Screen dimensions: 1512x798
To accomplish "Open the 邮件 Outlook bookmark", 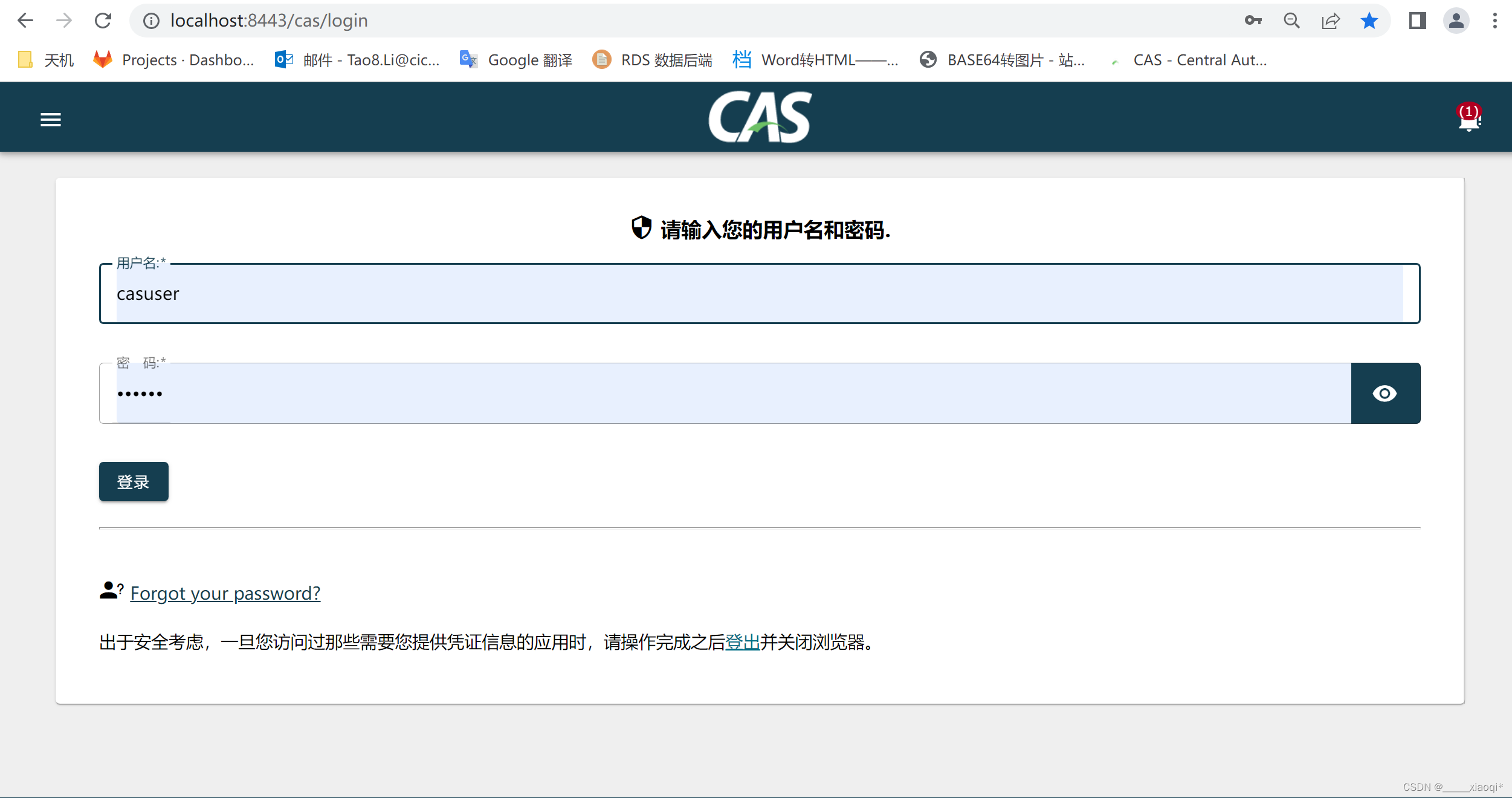I will tap(357, 60).
